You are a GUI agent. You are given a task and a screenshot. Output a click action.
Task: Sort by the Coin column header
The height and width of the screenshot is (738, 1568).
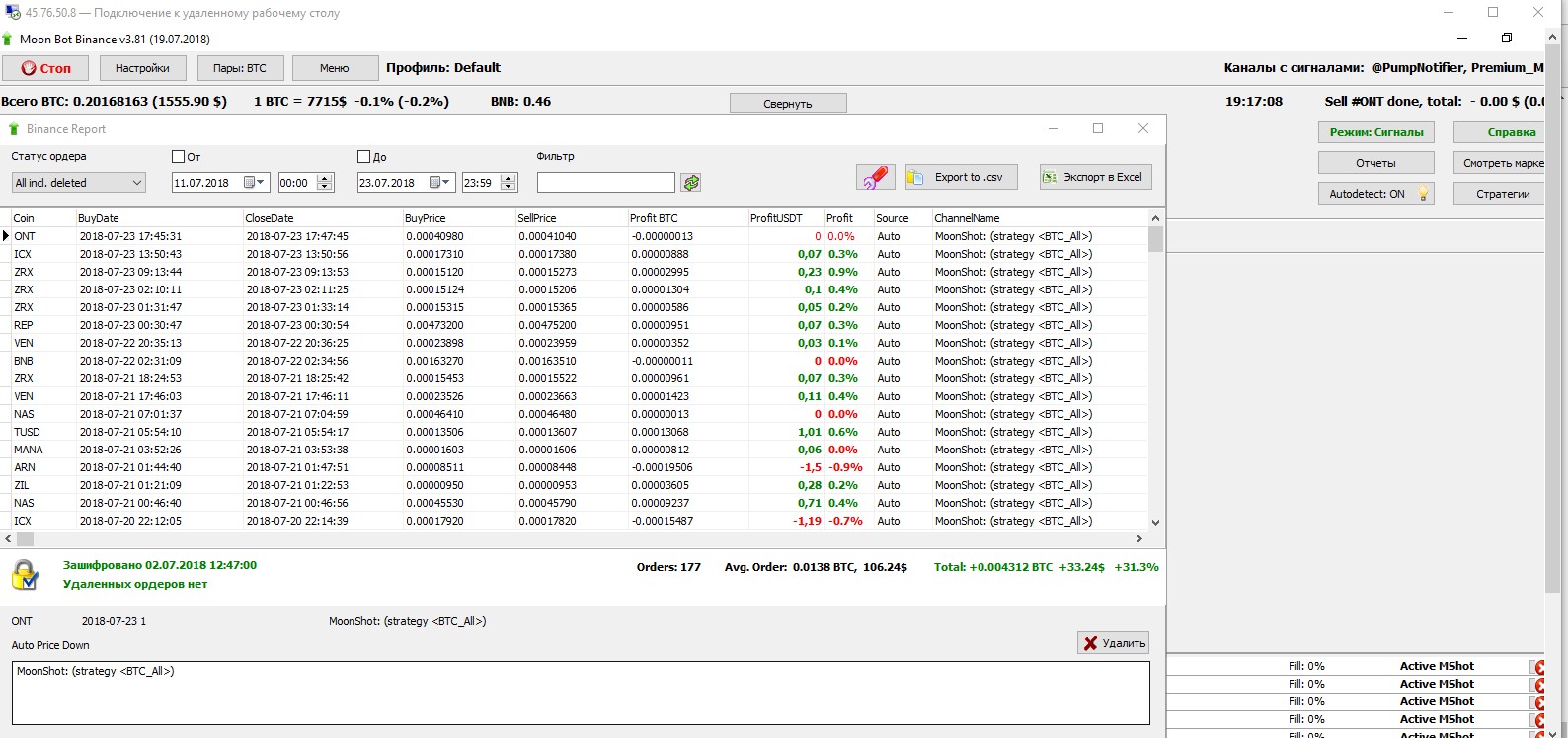[42, 218]
